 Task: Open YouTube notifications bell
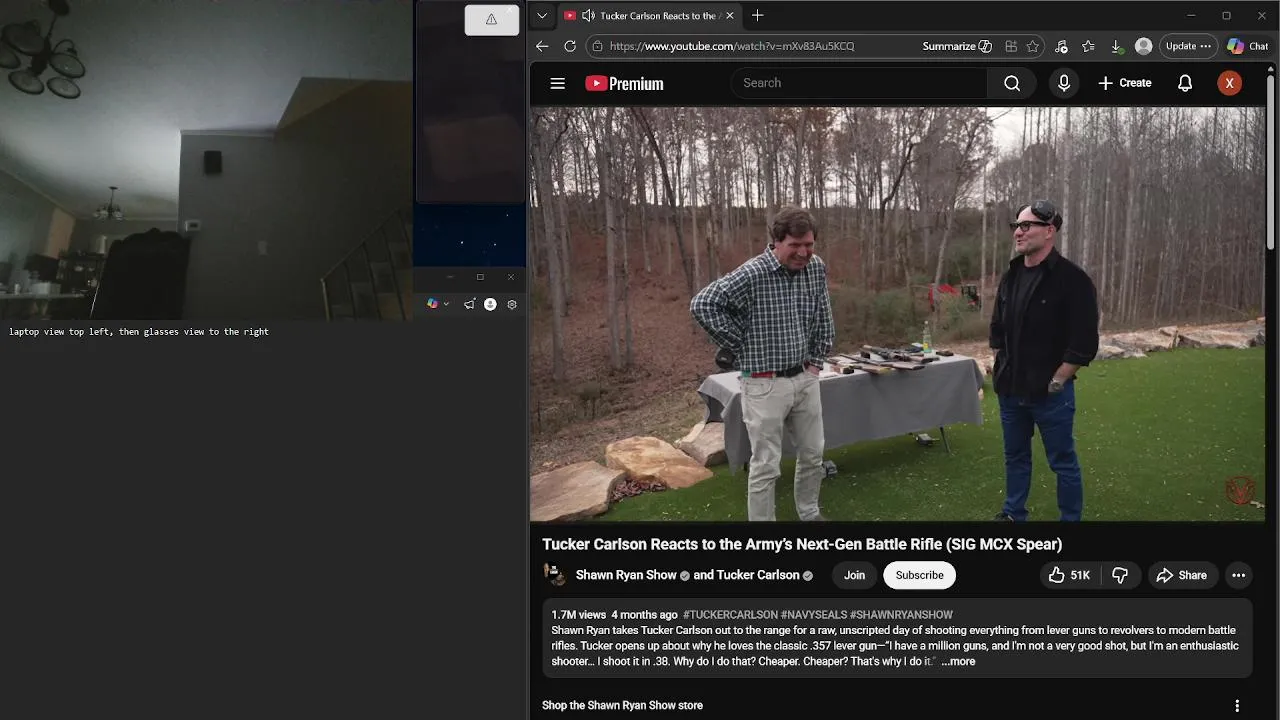coord(1185,83)
